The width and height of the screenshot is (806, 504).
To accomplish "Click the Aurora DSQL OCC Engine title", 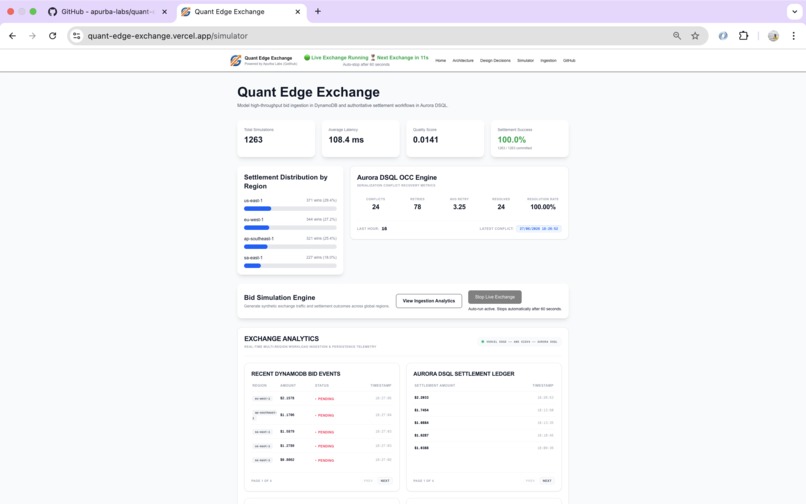I will click(x=397, y=177).
